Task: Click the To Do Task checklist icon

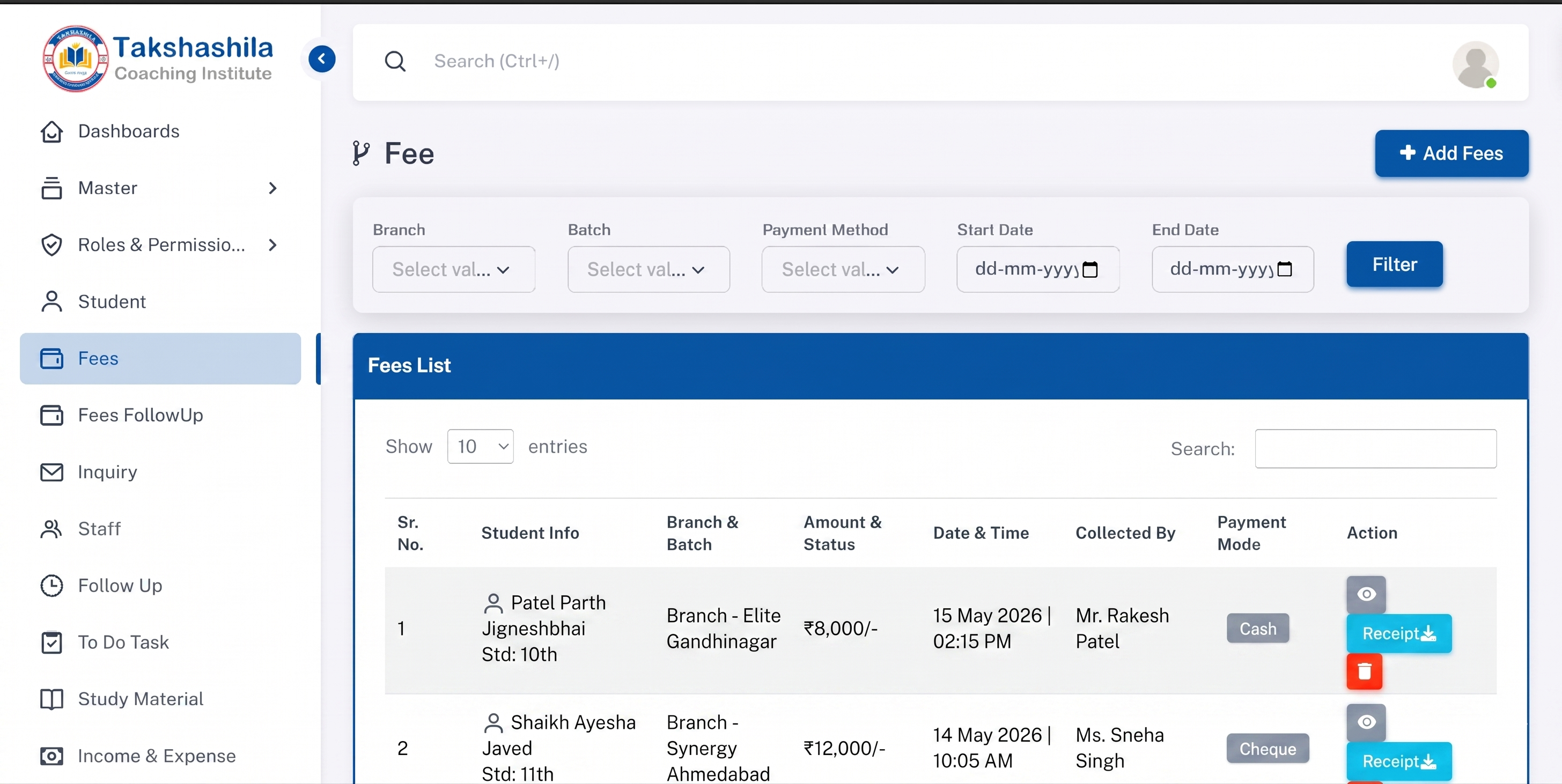Action: (51, 642)
